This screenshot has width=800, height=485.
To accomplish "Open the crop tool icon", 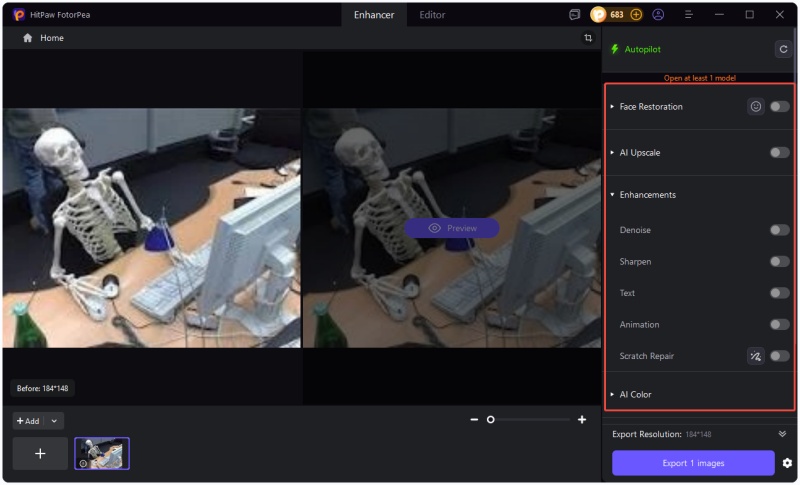I will point(588,38).
